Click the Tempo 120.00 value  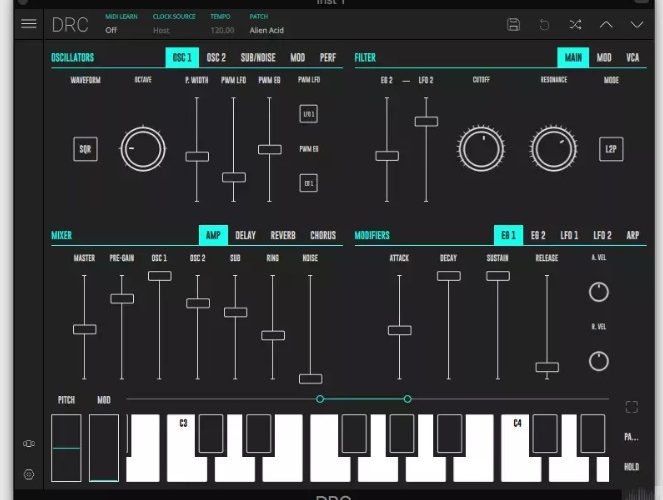click(222, 30)
